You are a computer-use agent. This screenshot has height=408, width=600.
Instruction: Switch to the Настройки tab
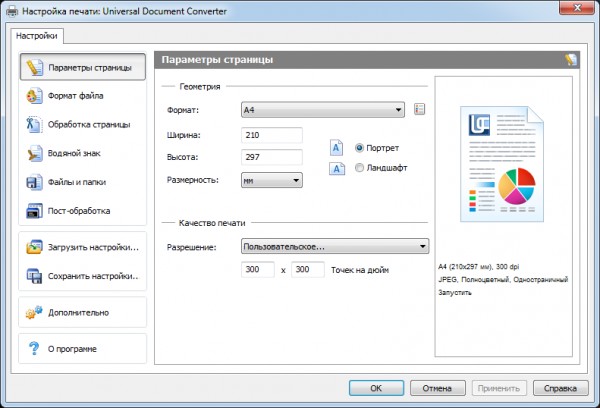point(38,35)
